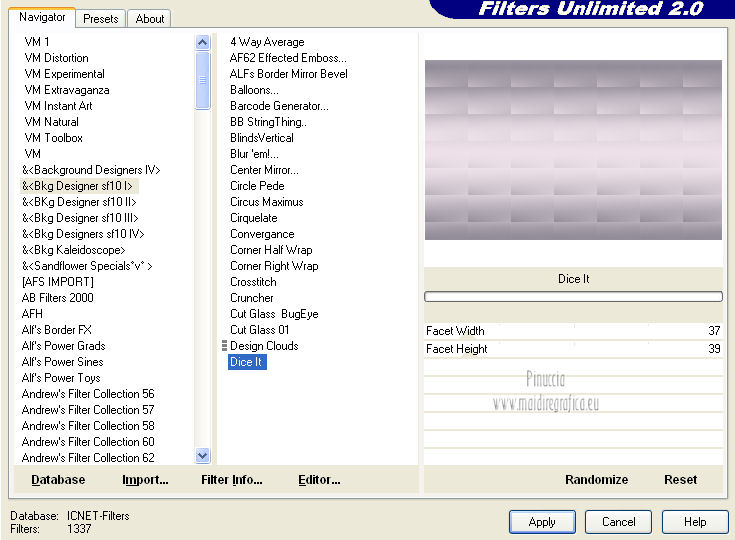Click the Database button
The image size is (735, 540).
[58, 480]
